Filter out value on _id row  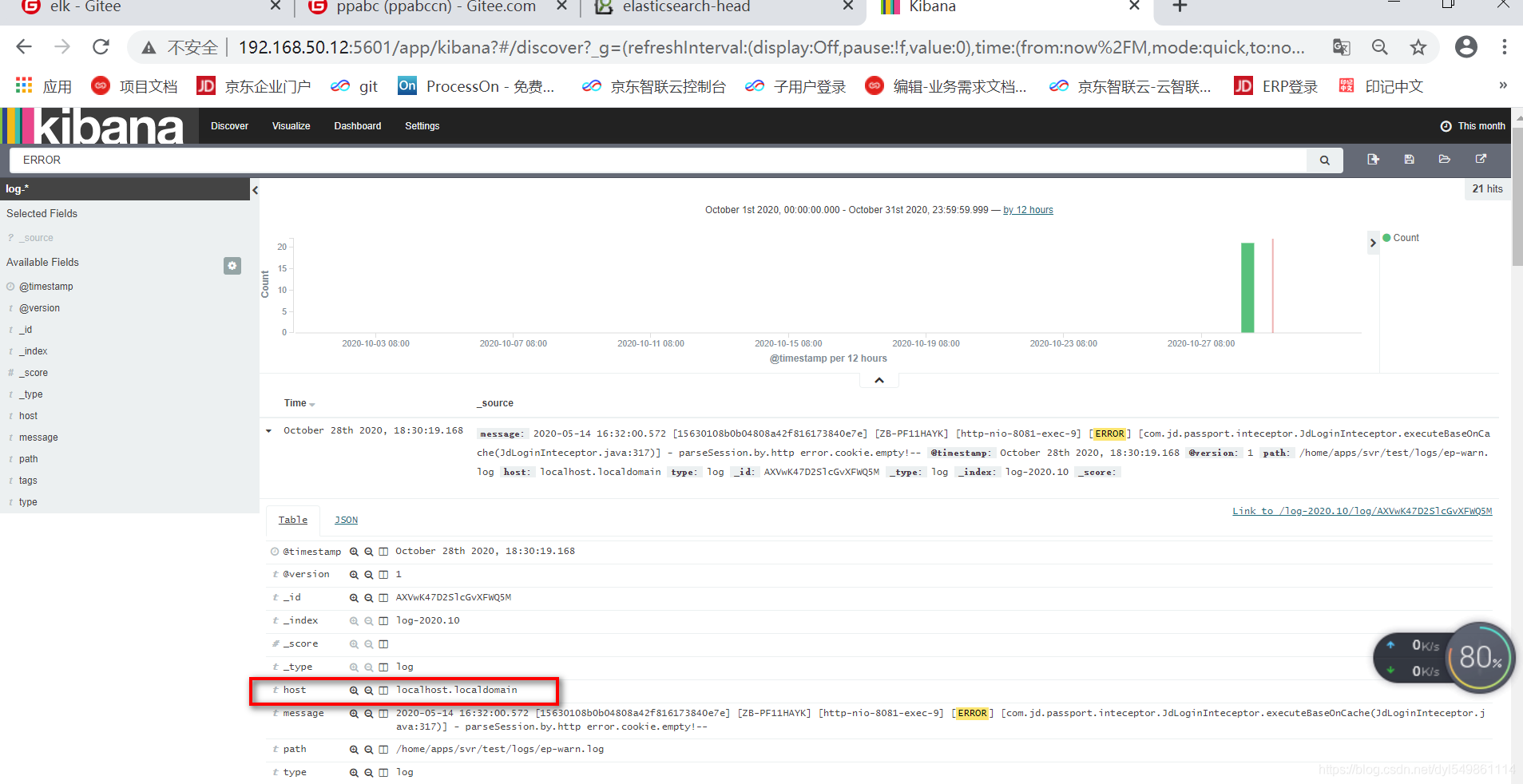click(x=369, y=598)
